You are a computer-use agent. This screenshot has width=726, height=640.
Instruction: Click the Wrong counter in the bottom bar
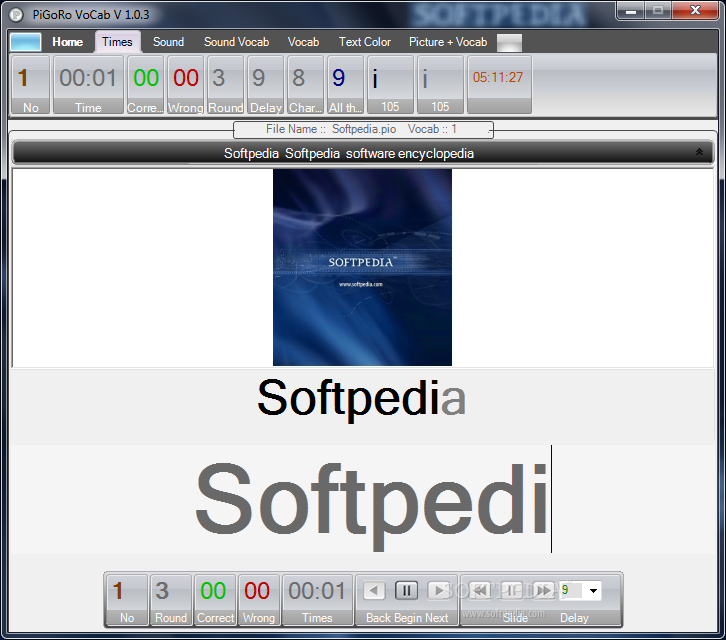(259, 600)
